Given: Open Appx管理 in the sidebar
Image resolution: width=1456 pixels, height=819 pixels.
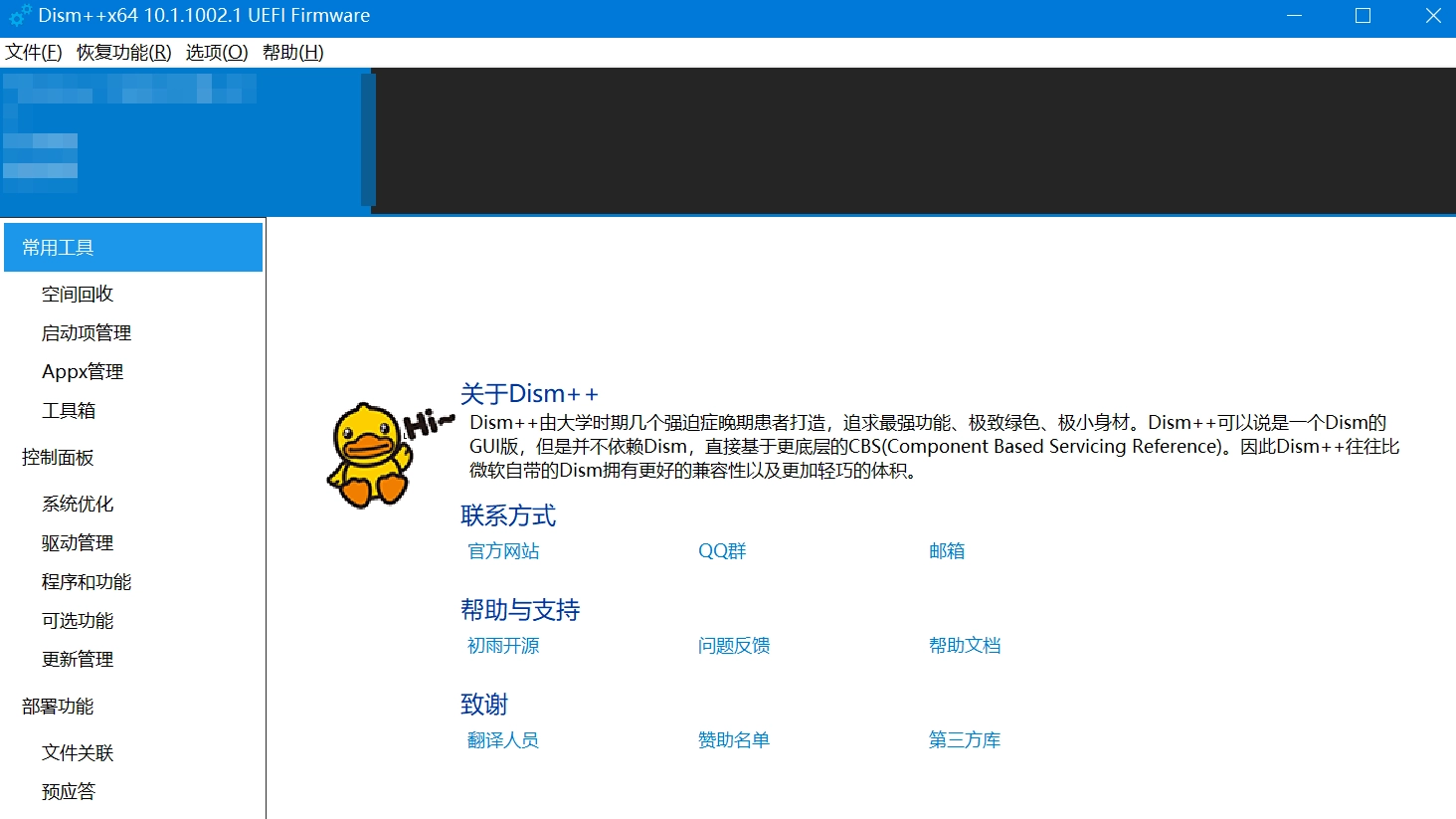Looking at the screenshot, I should point(83,371).
